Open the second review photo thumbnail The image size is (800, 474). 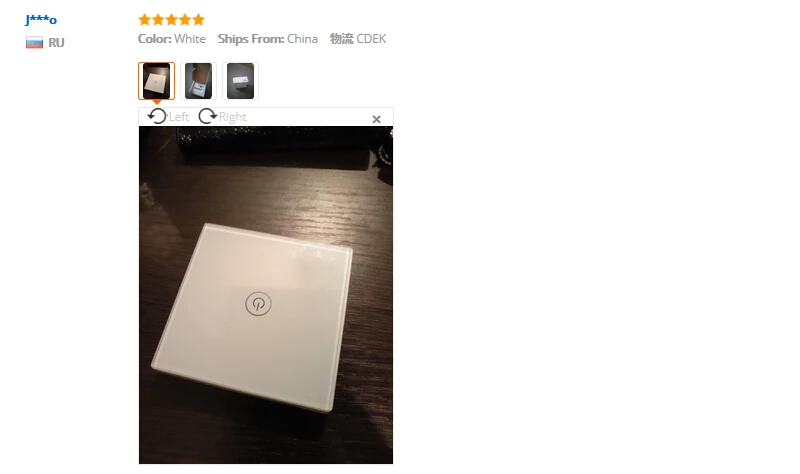click(x=198, y=81)
